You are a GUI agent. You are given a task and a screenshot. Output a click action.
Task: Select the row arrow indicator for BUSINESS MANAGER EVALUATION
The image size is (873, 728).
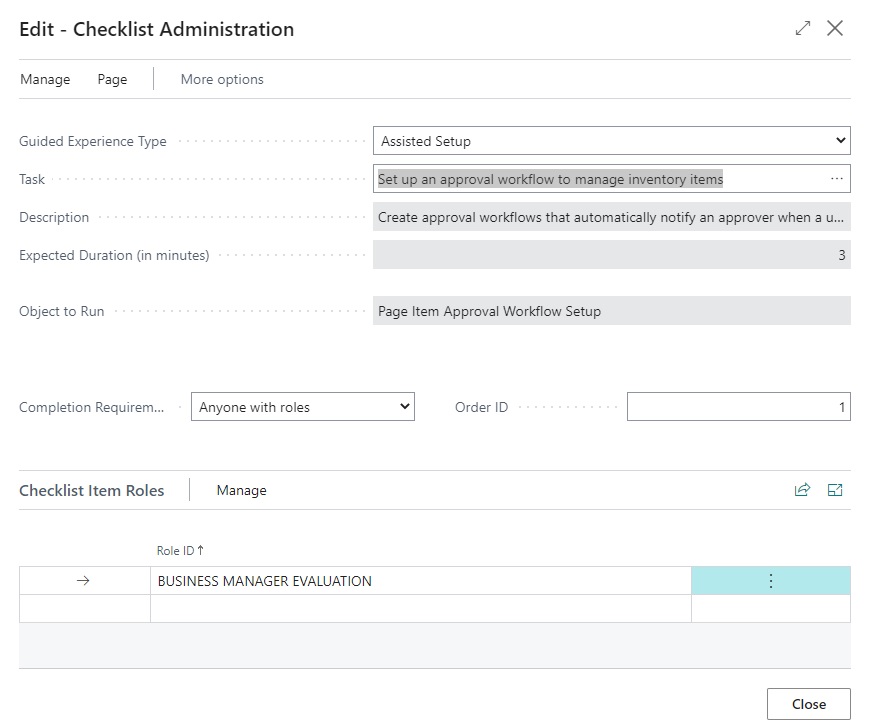click(x=84, y=581)
